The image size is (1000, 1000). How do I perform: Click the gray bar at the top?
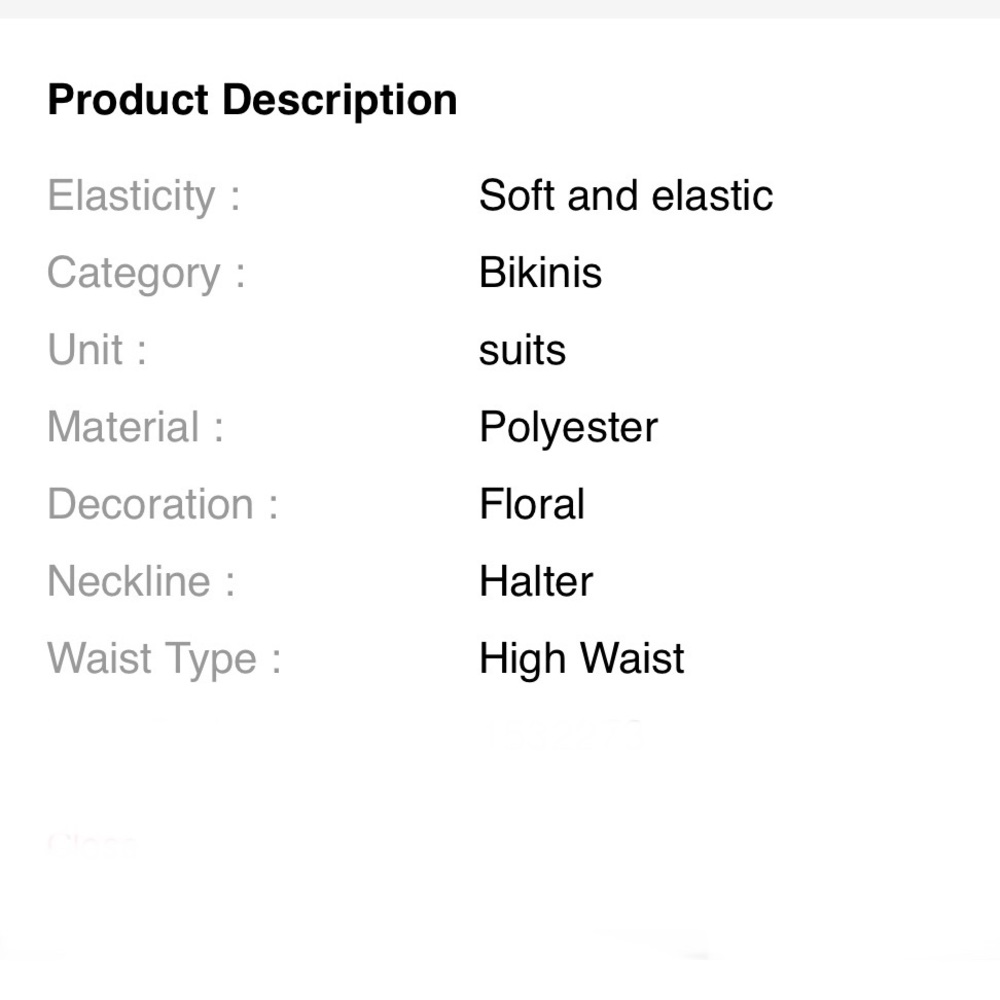click(500, 9)
